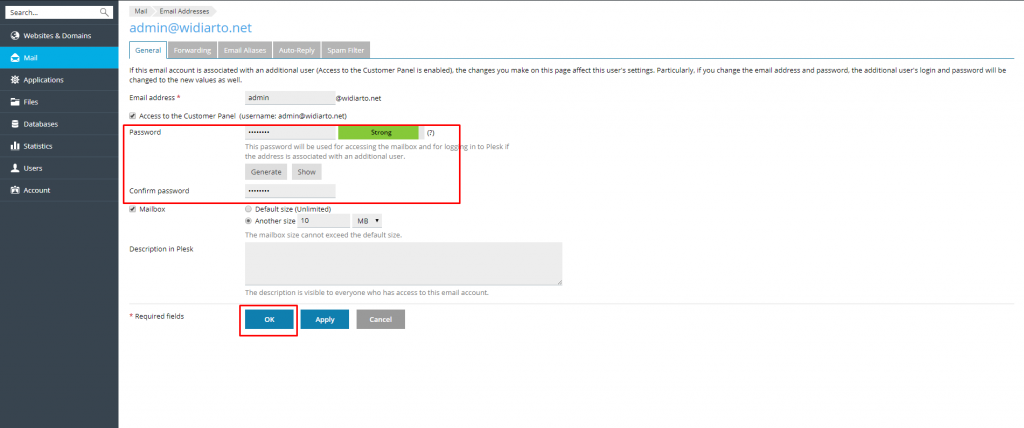1024x428 pixels.
Task: Open Statistics via the bar chart icon
Action: click(x=15, y=146)
